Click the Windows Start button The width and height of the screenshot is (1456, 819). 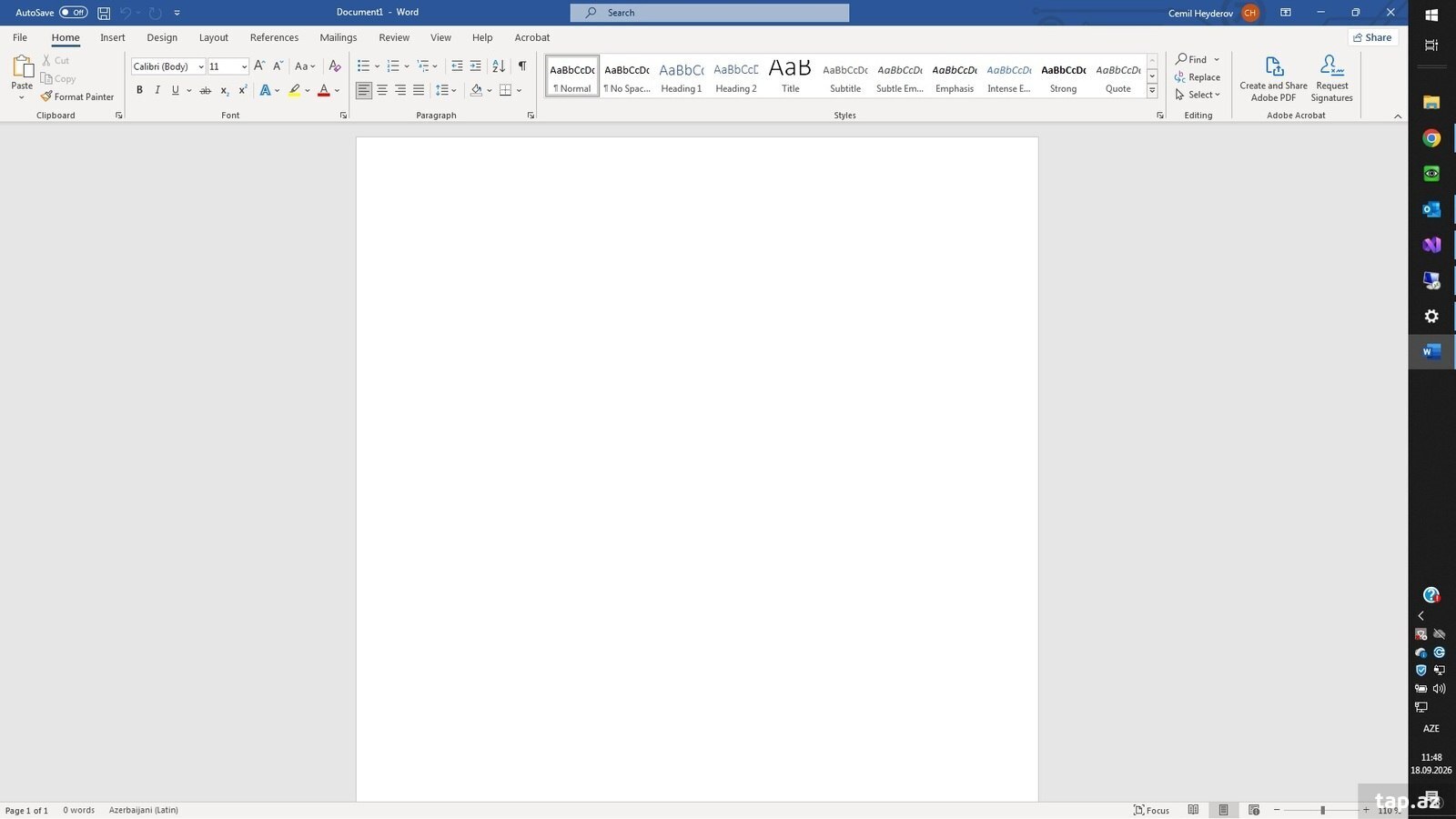1431,15
